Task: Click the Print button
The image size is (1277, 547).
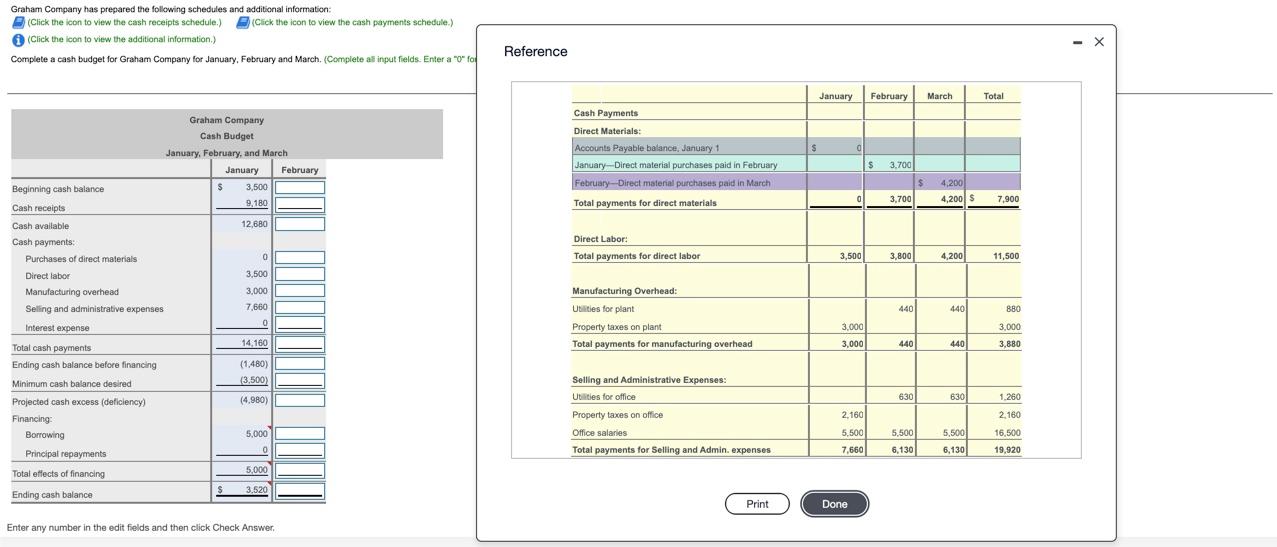Action: point(757,504)
